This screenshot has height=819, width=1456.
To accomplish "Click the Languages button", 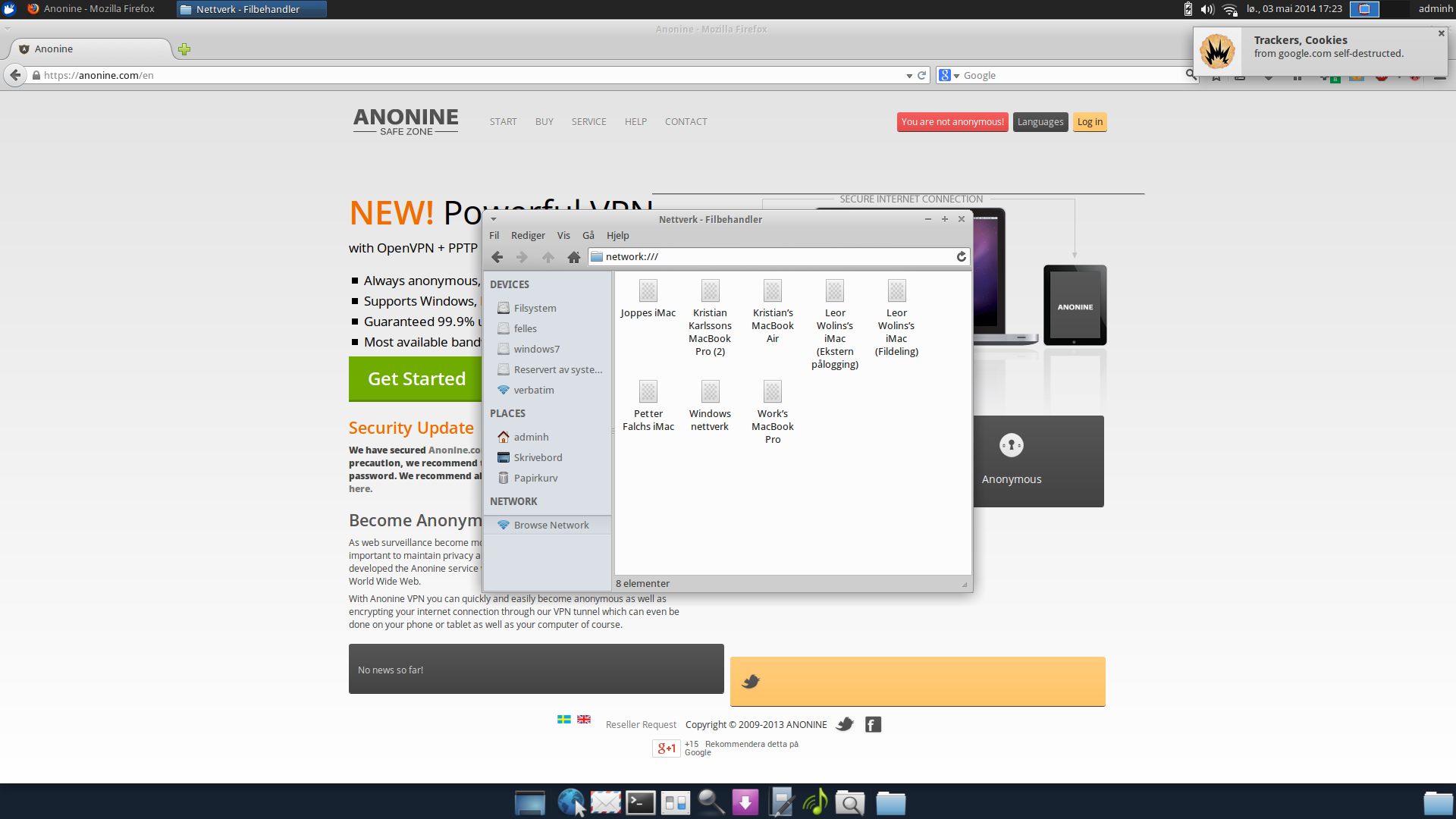I will tap(1040, 122).
